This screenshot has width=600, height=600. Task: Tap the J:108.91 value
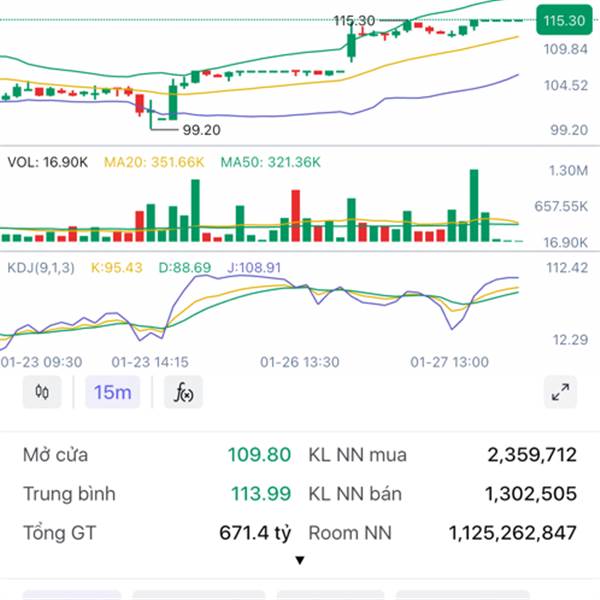click(254, 267)
